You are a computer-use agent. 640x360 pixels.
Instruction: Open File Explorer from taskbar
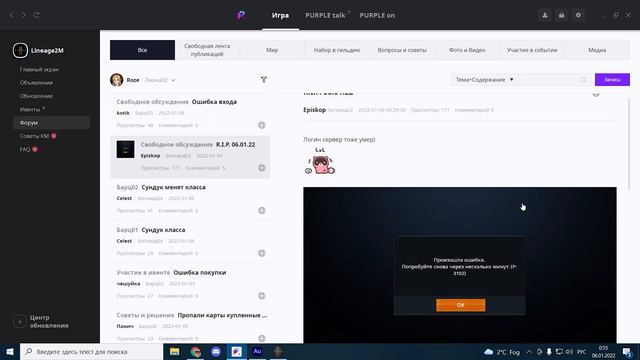coord(175,351)
